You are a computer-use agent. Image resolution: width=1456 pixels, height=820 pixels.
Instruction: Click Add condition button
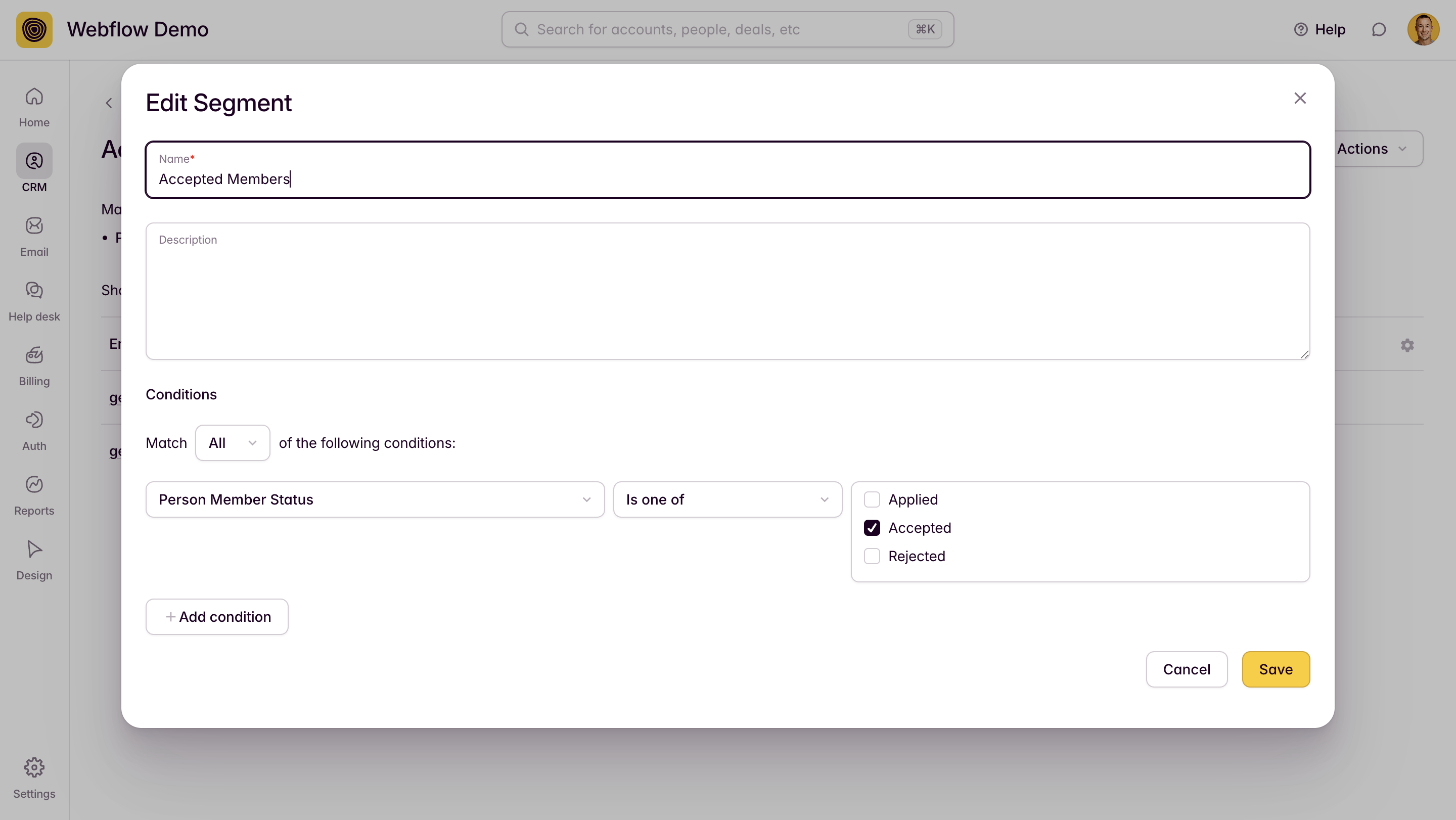coord(217,617)
